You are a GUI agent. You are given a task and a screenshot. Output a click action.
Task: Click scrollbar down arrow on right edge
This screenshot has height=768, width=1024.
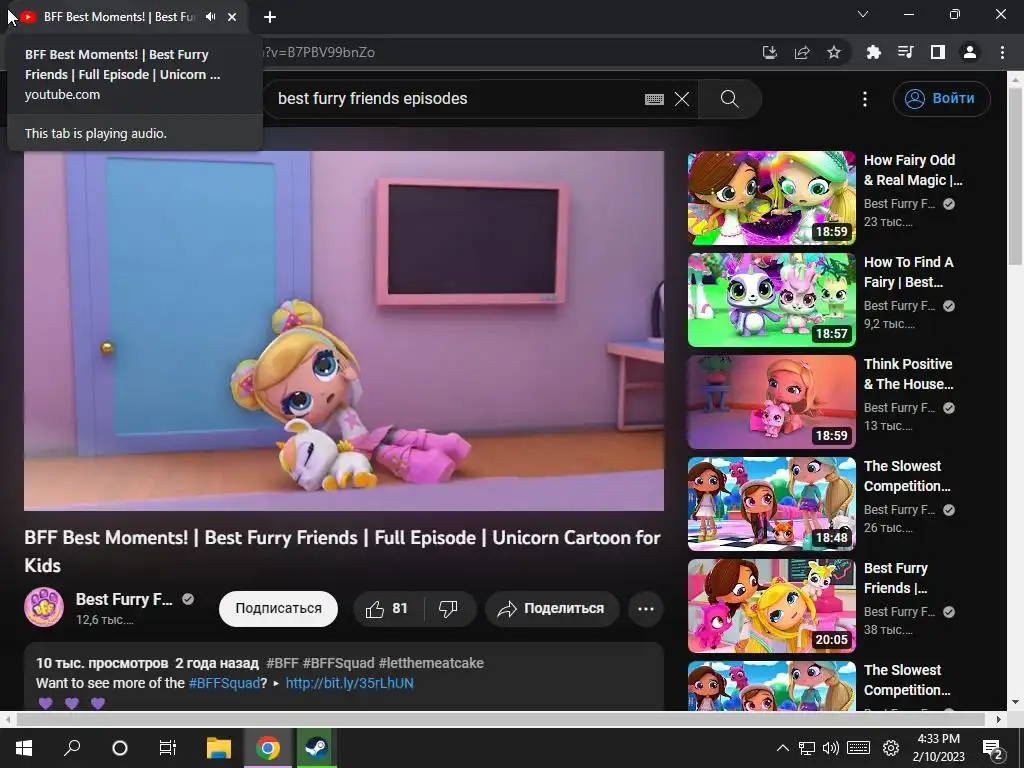pyautogui.click(x=1015, y=703)
